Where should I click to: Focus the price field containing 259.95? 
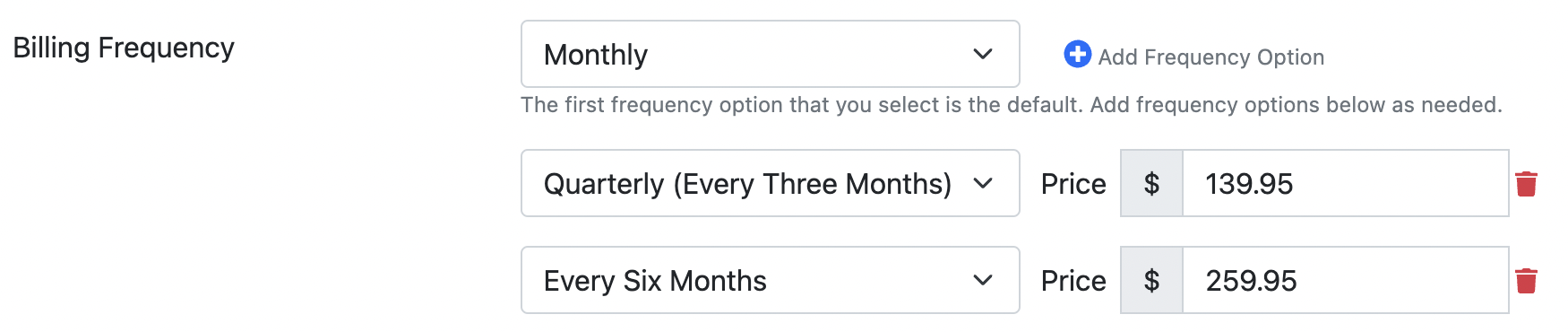click(x=1346, y=281)
